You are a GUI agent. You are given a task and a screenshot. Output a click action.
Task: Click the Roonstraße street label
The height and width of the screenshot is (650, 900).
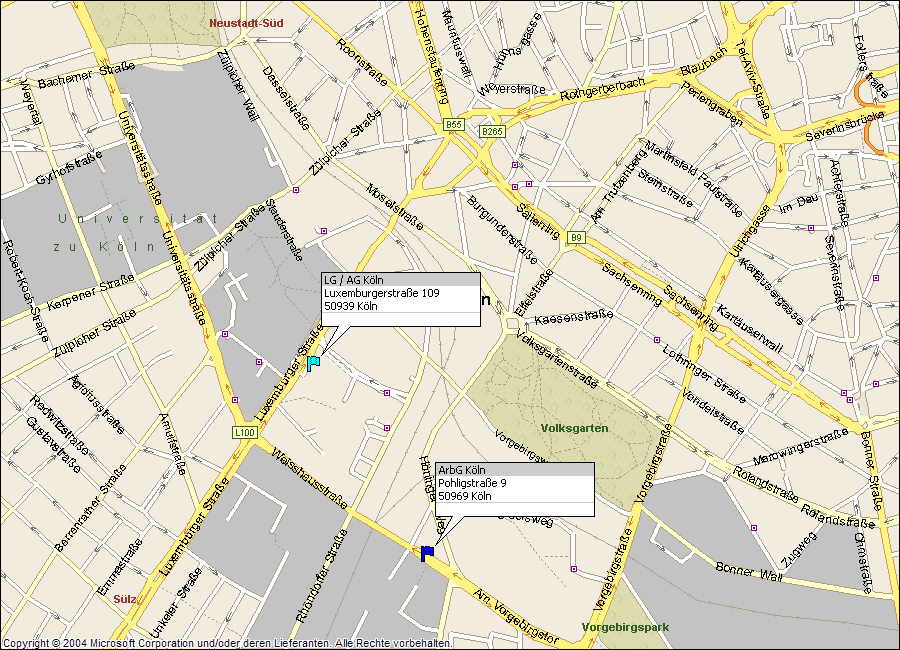(x=362, y=62)
